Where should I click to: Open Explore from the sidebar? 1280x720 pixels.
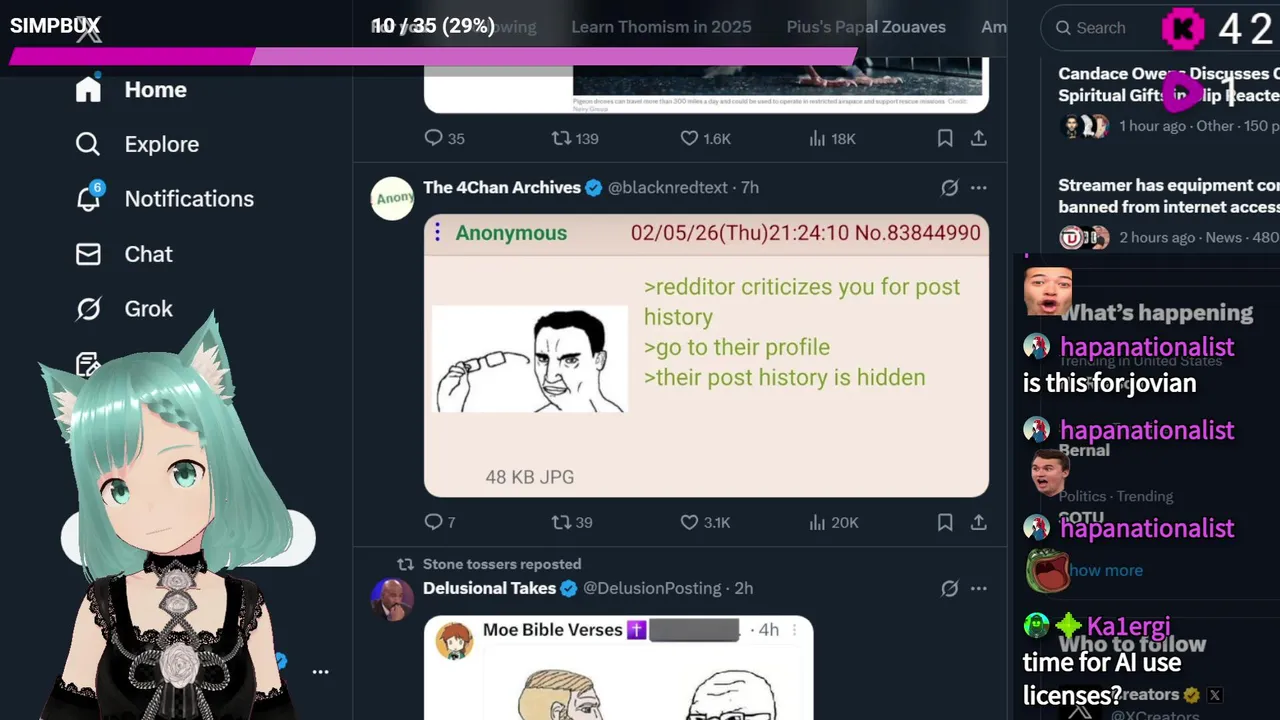(137, 144)
